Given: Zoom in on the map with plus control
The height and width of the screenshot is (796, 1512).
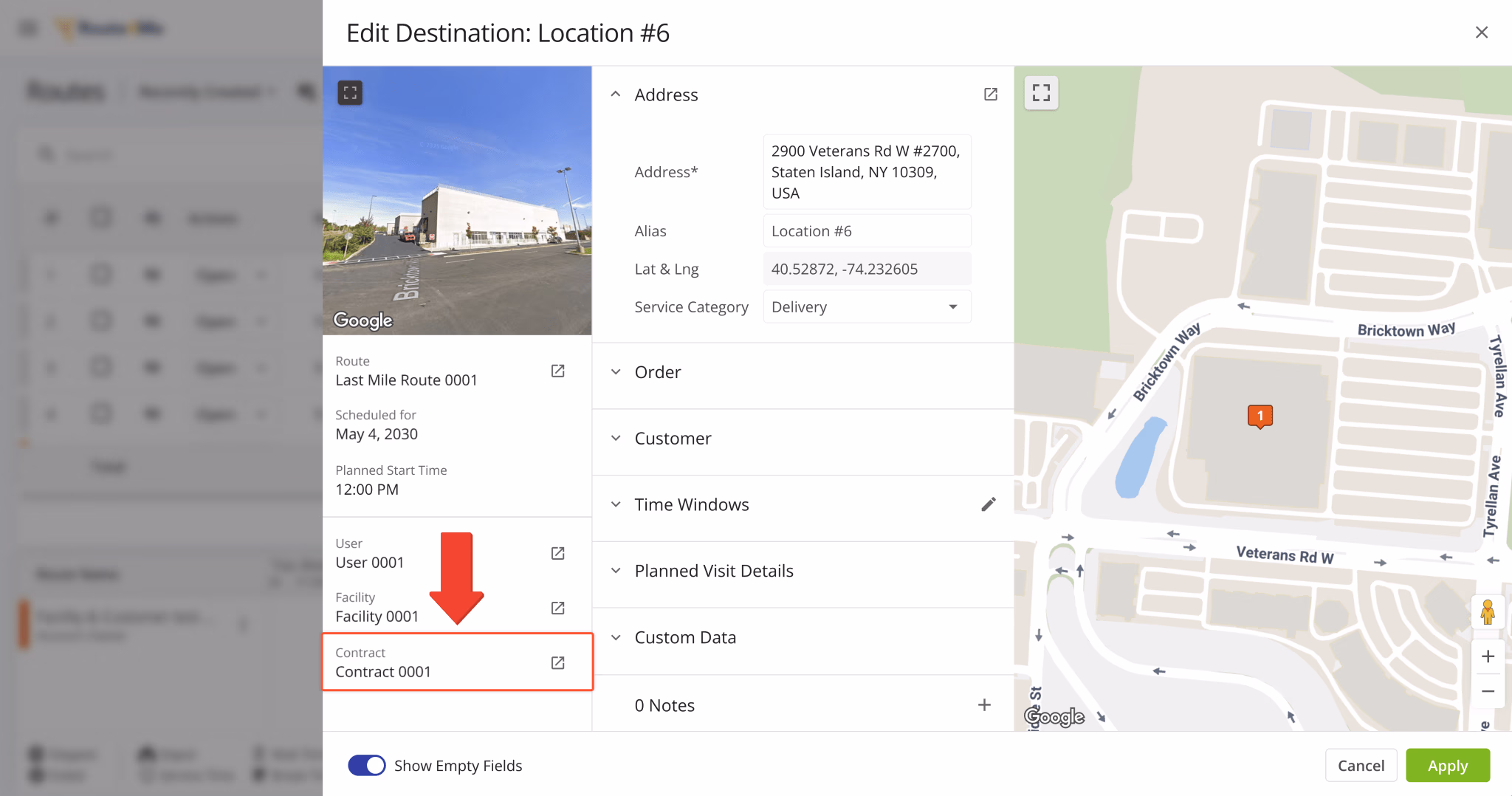Looking at the screenshot, I should click(1488, 656).
